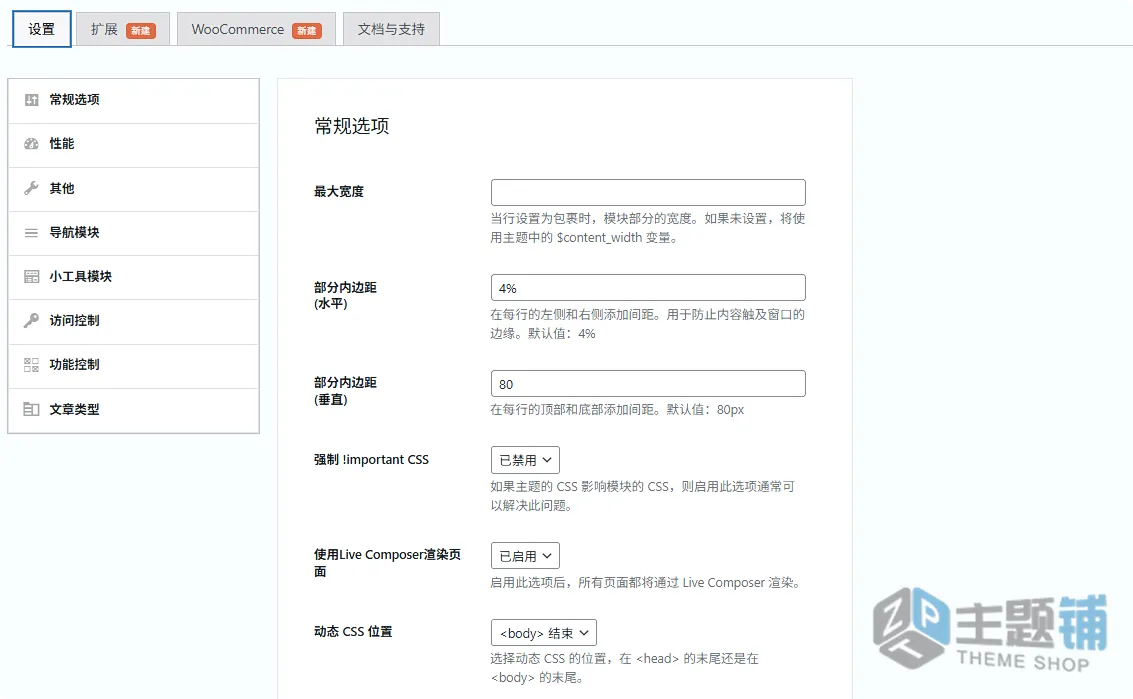Click the 常规选项 page heading
The width and height of the screenshot is (1133, 699).
click(352, 126)
